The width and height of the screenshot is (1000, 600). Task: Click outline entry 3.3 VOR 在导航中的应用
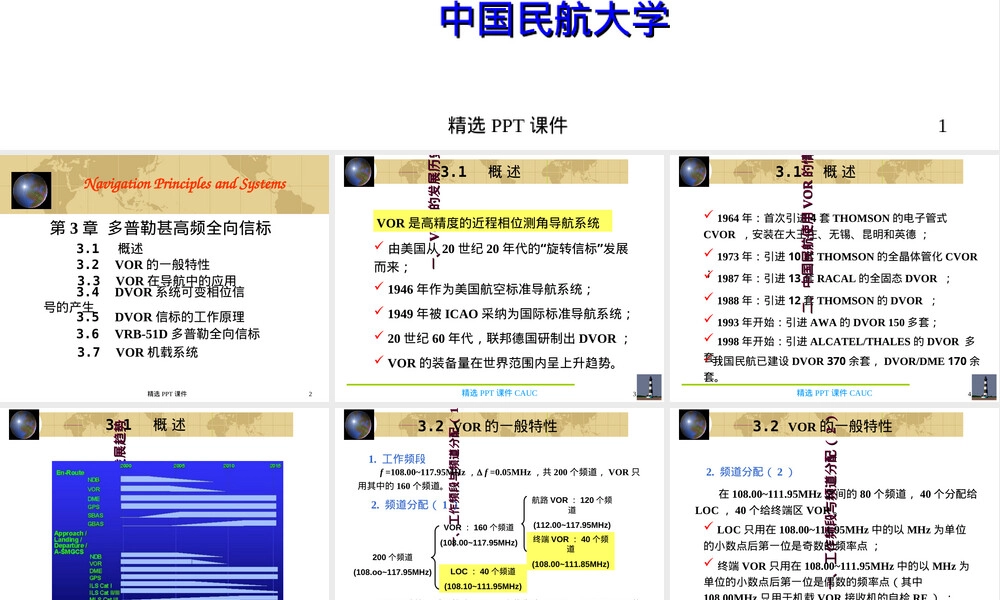tap(157, 281)
